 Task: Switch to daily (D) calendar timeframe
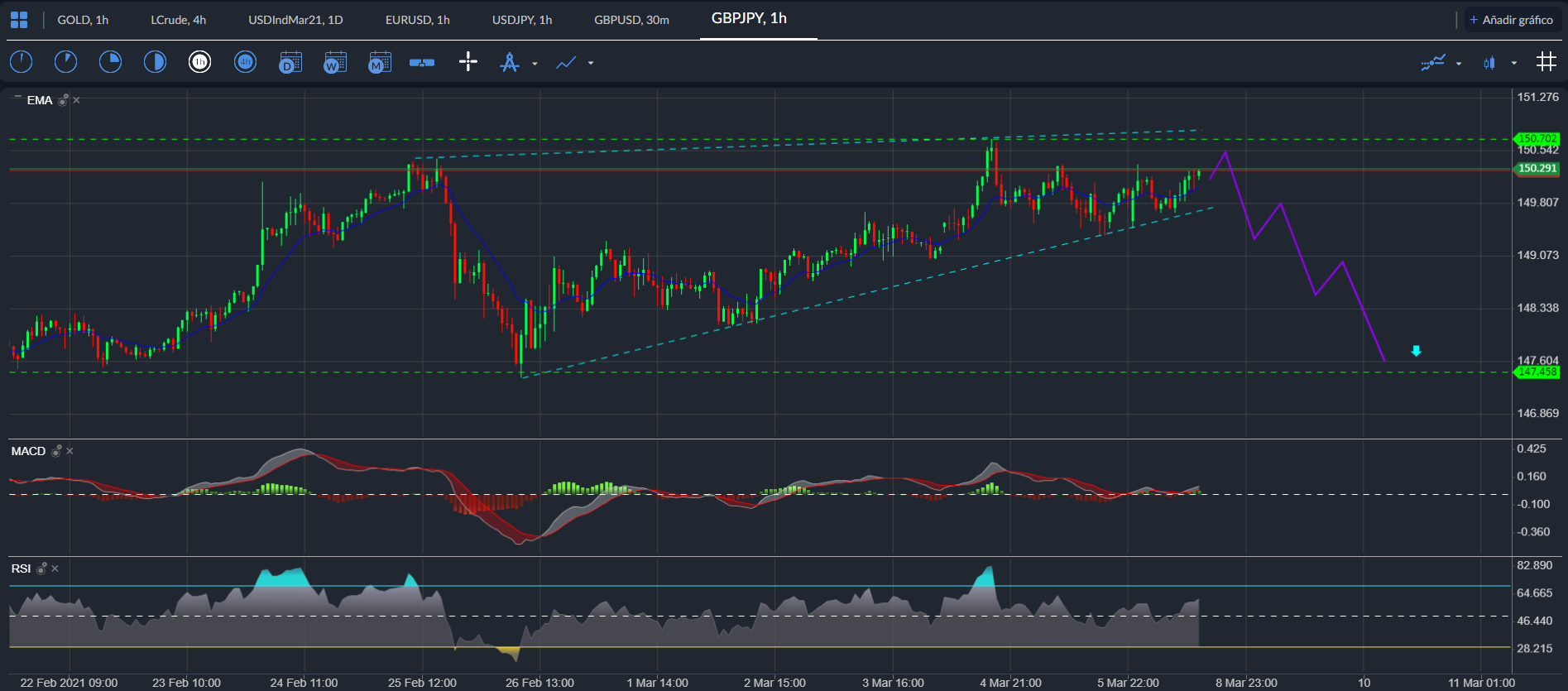click(290, 62)
